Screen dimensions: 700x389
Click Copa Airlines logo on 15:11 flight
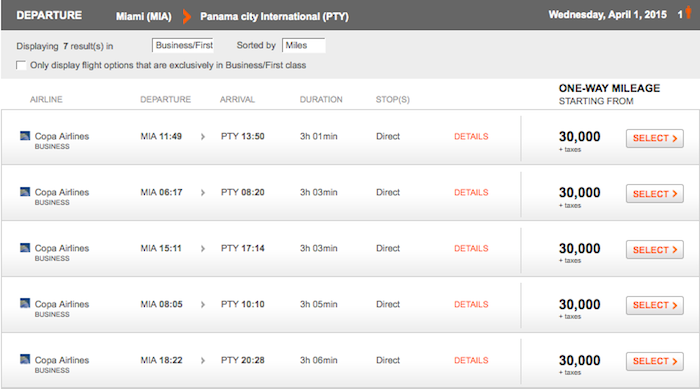click(x=25, y=247)
